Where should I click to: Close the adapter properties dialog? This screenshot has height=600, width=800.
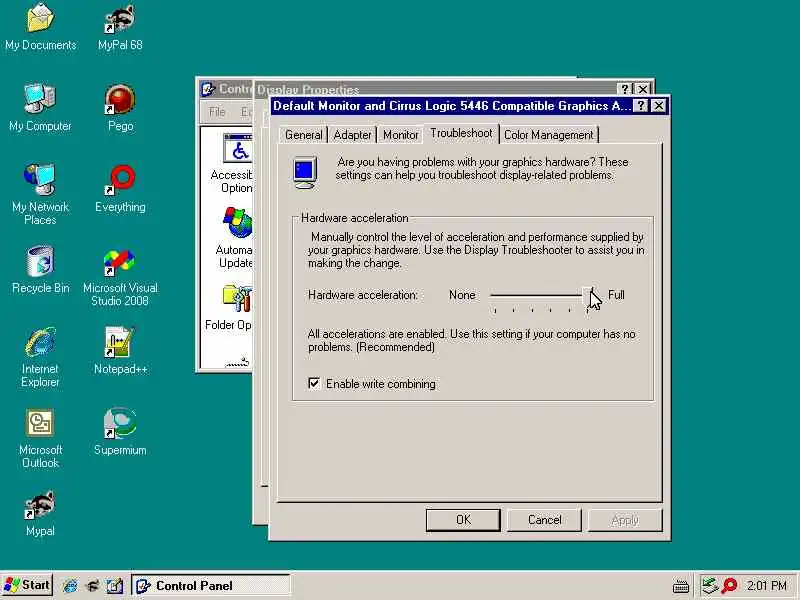pos(659,106)
